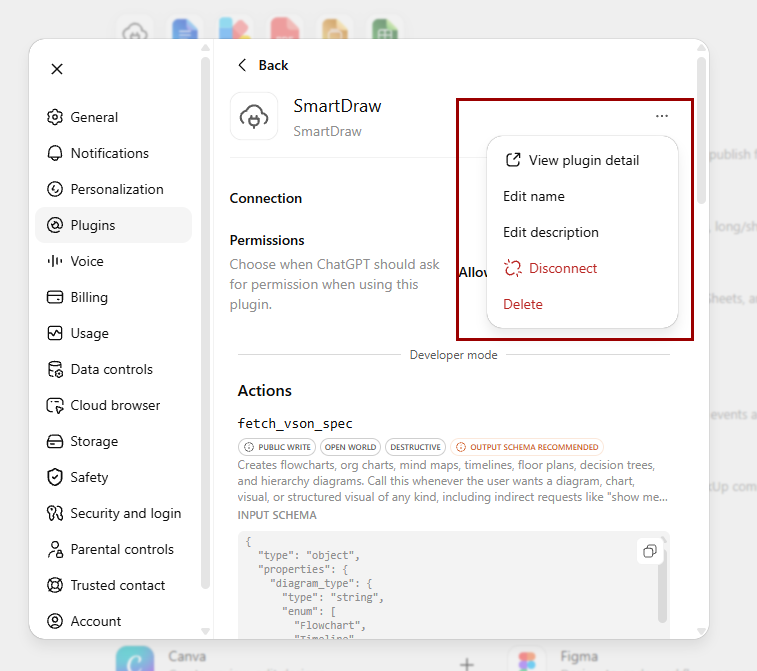This screenshot has width=757, height=671.
Task: Close the settings dialog with X
Action: (x=57, y=69)
